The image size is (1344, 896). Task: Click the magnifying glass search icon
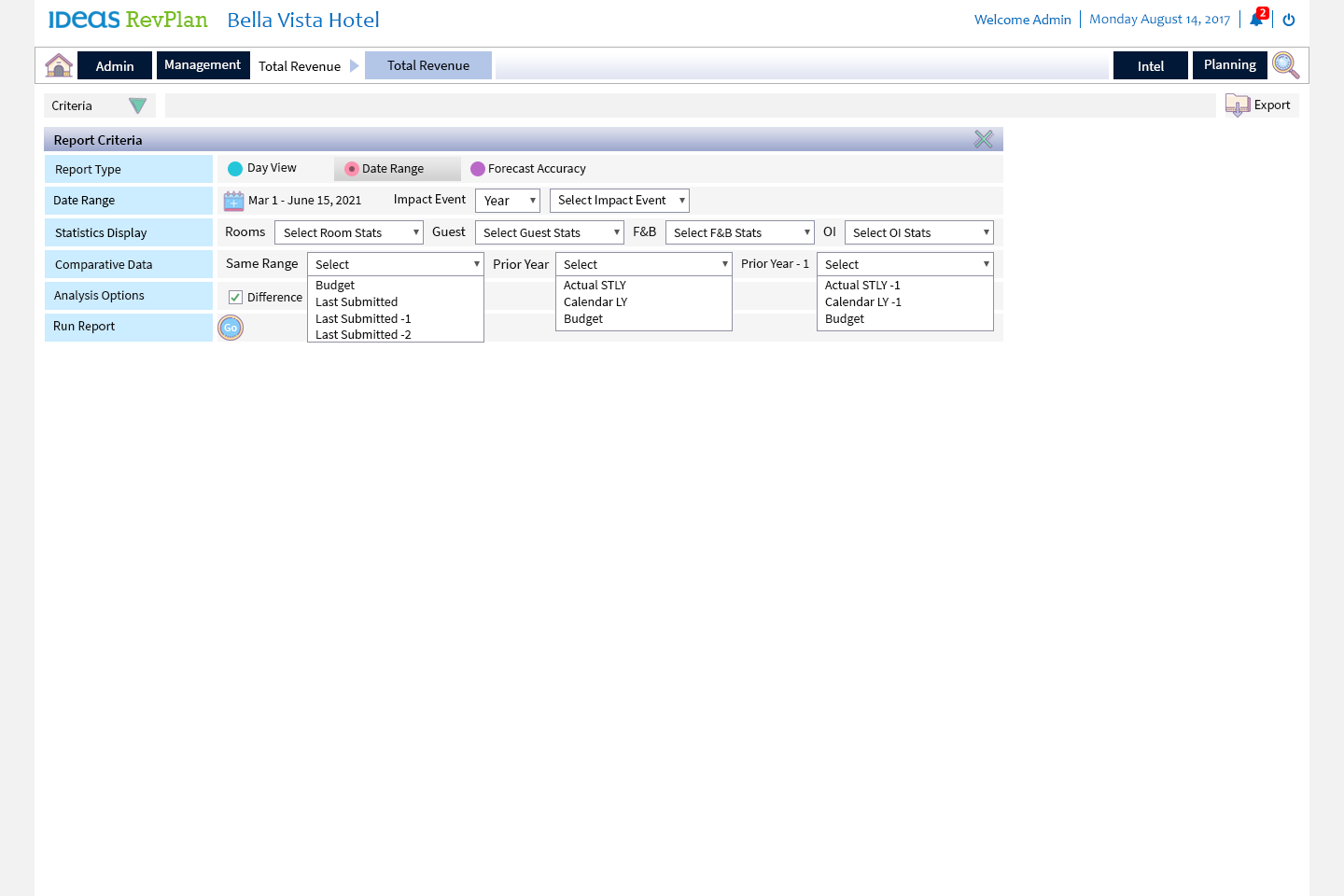[1285, 65]
